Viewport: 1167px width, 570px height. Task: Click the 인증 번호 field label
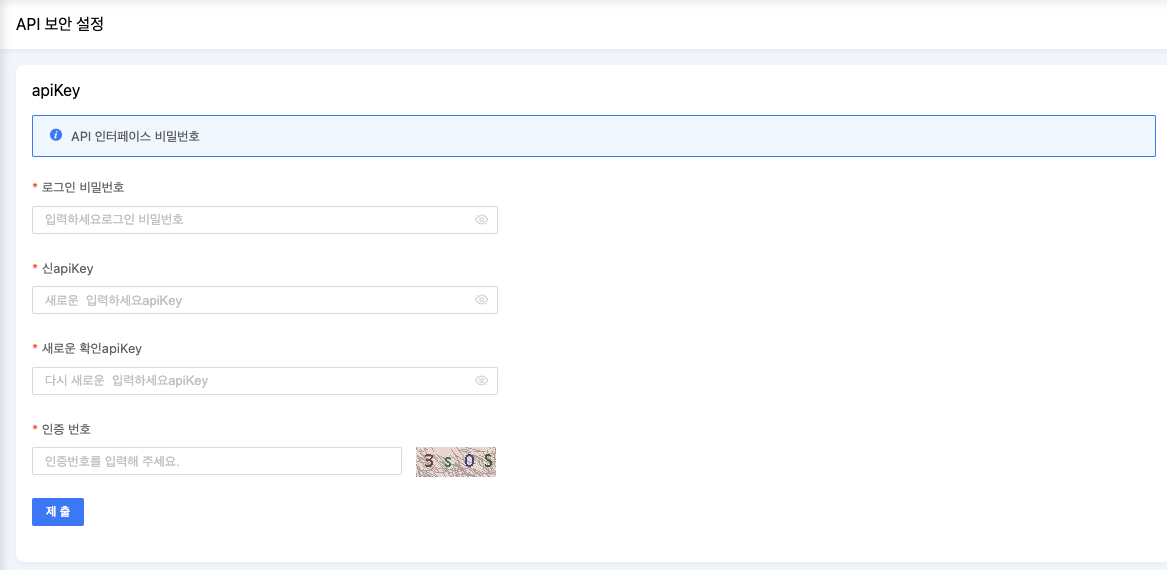point(66,429)
